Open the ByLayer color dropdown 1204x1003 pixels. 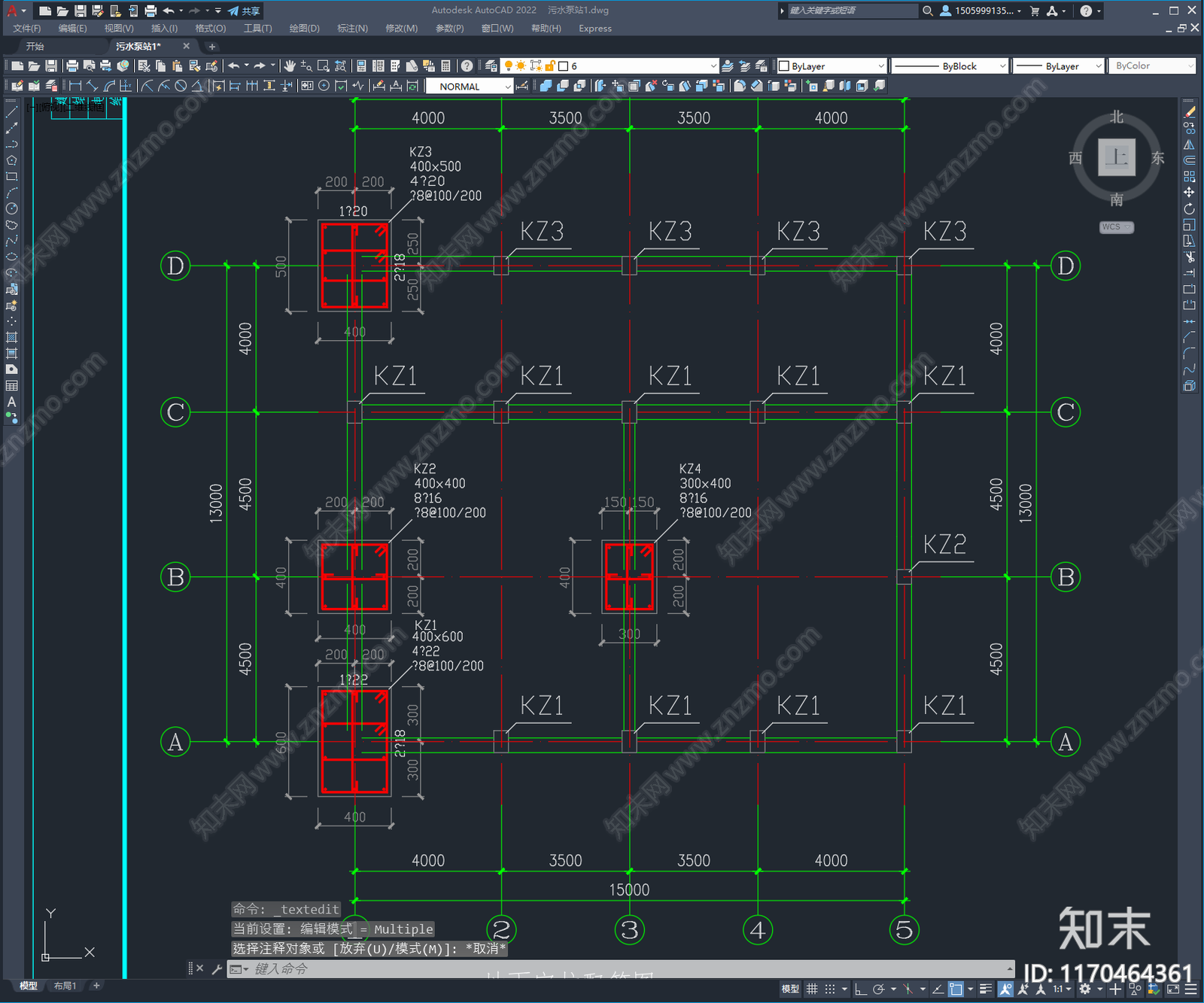click(x=832, y=66)
